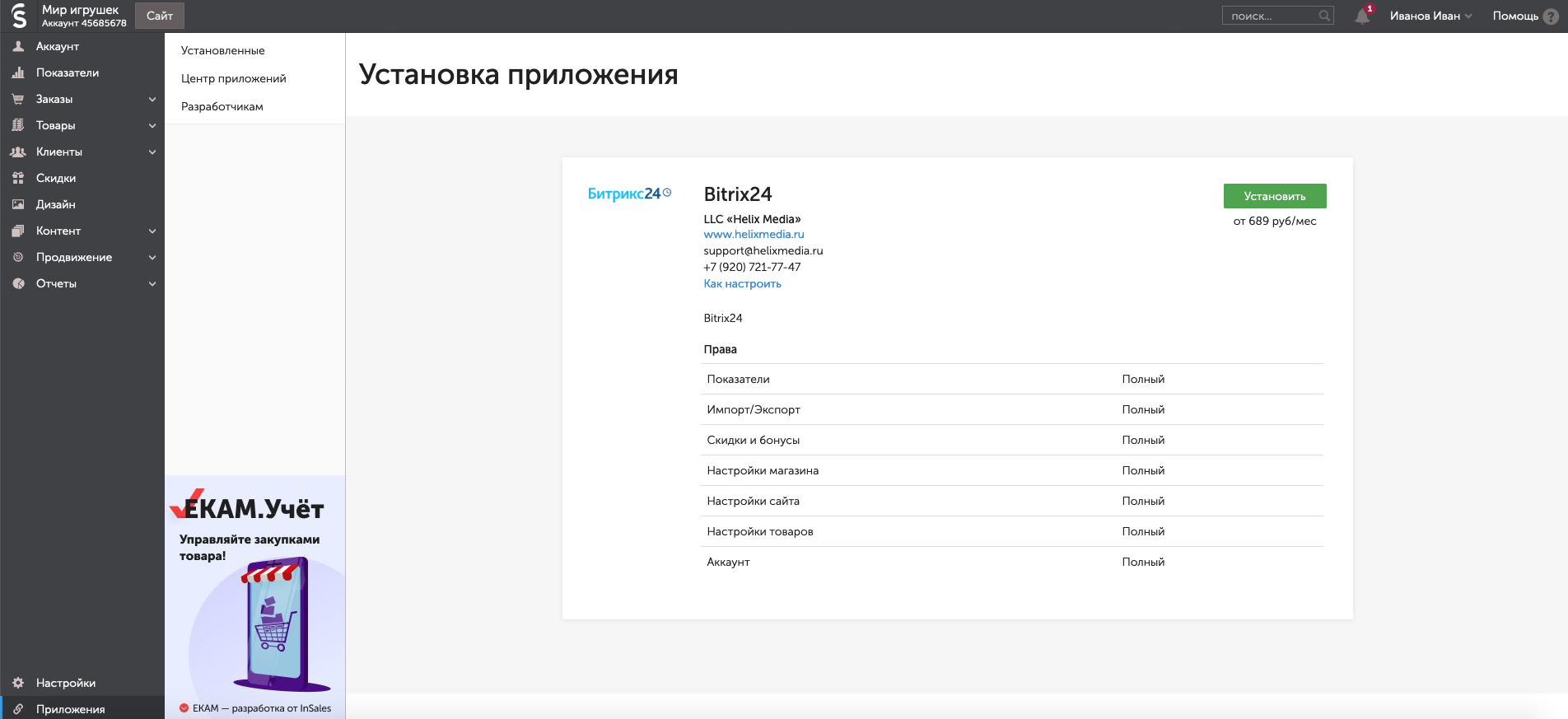Expand the Контент submenu chevron

152,231
